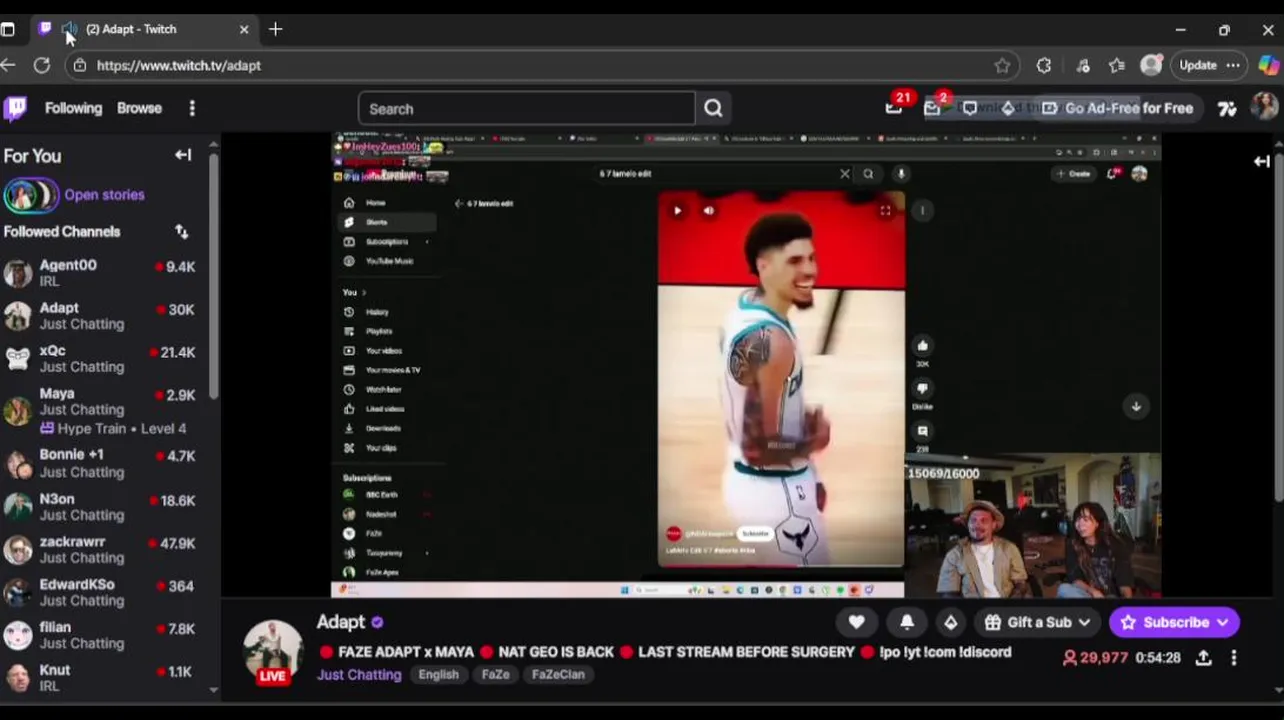Open Adapt's live avatar
This screenshot has width=1284, height=720.
coord(273,652)
